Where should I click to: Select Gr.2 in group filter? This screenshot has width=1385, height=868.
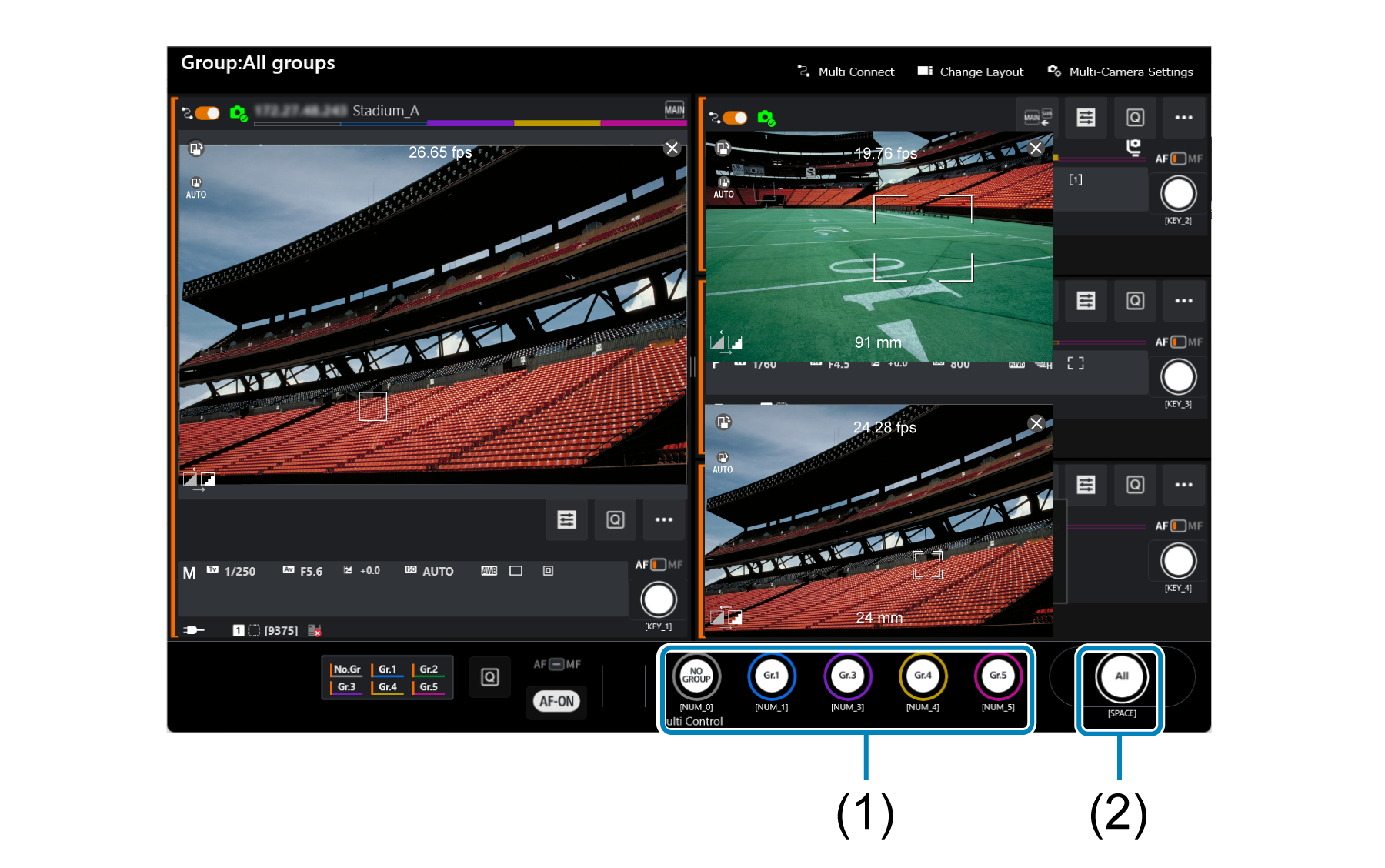click(429, 669)
